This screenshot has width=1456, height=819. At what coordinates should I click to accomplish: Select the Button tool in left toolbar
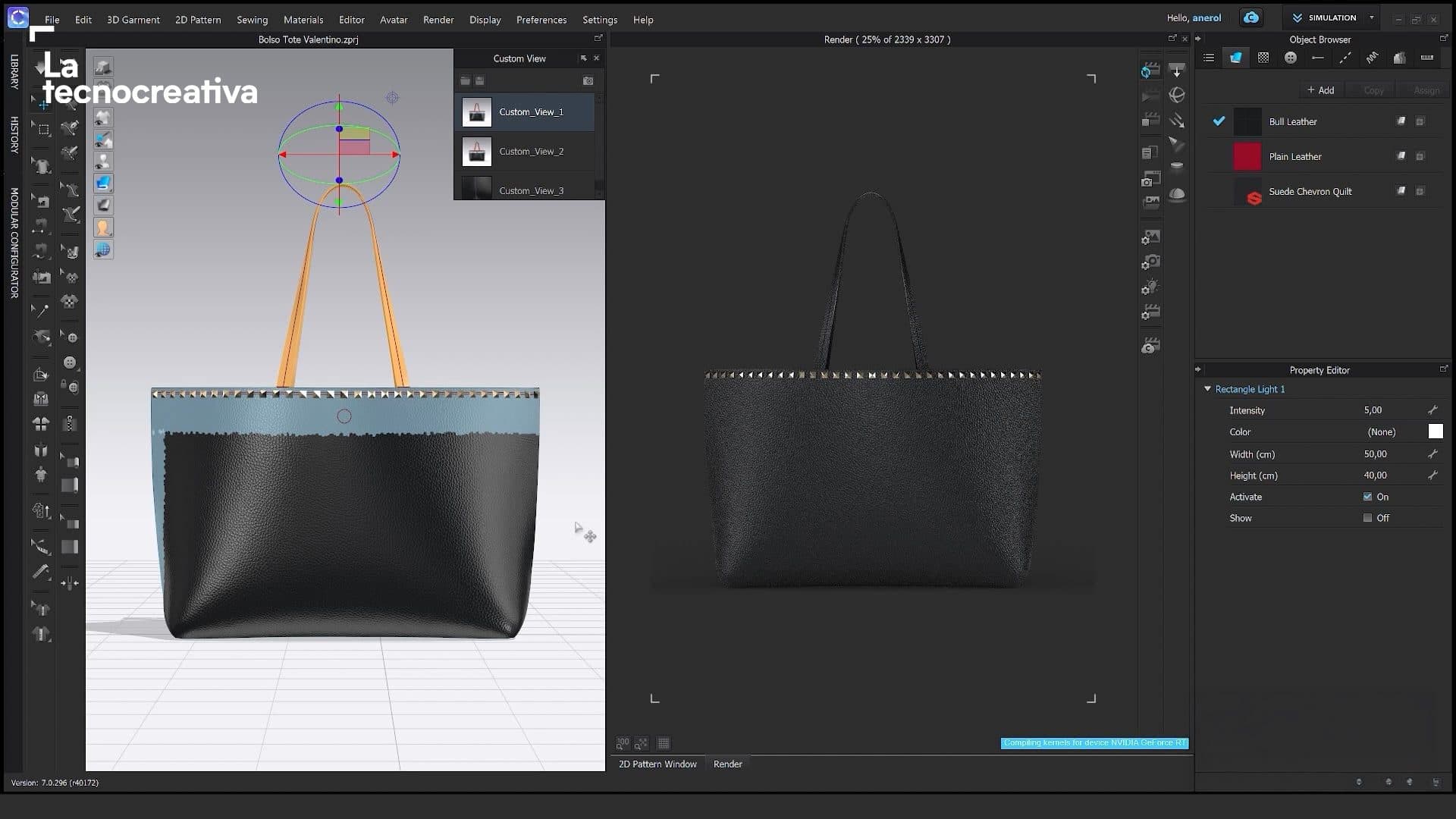(x=70, y=362)
